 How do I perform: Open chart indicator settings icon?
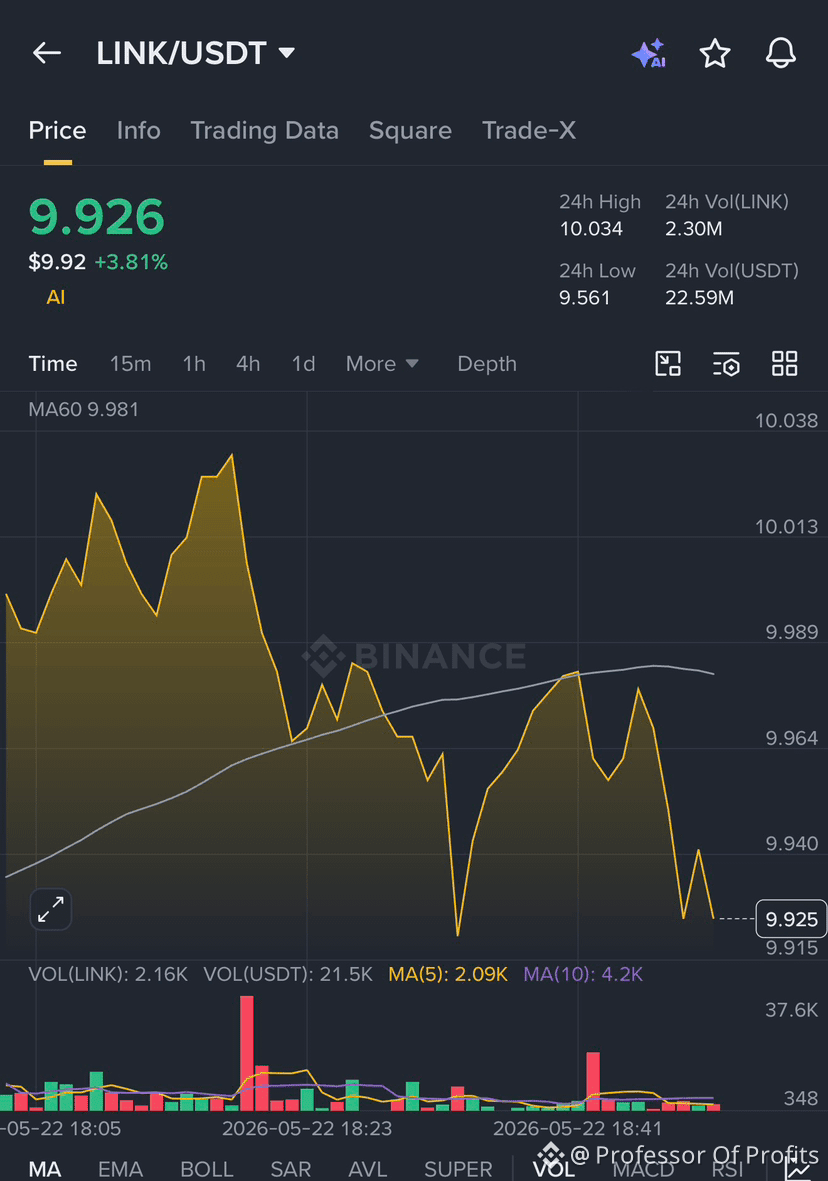[726, 364]
